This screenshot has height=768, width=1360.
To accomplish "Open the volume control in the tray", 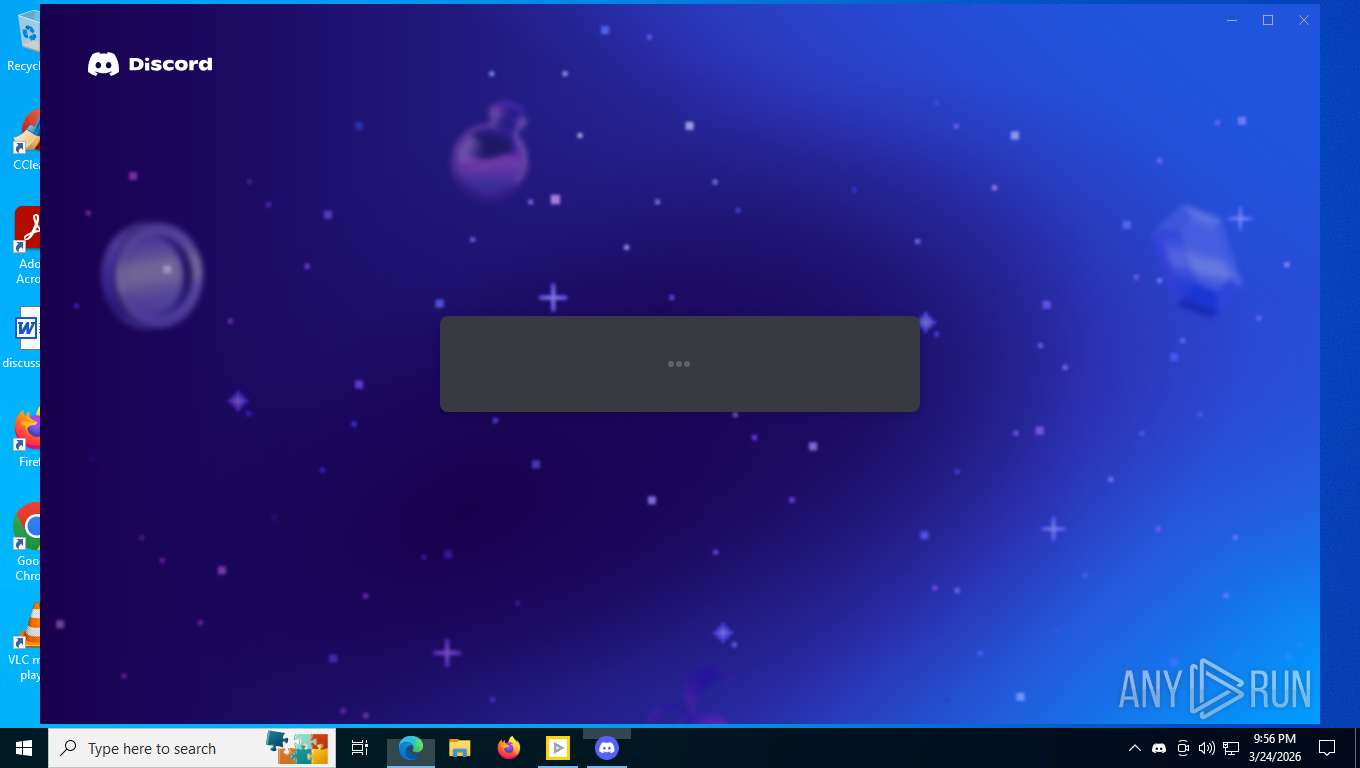I will point(1207,748).
